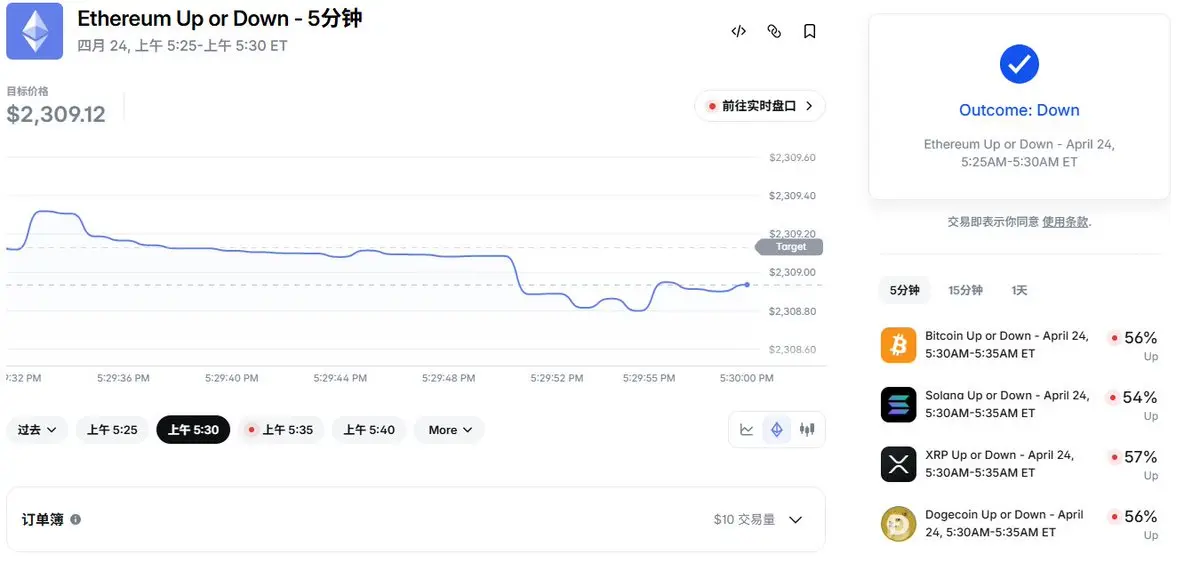Image resolution: width=1200 pixels, height=571 pixels.
Task: Open the 使用条款 terms link
Action: tap(1065, 222)
